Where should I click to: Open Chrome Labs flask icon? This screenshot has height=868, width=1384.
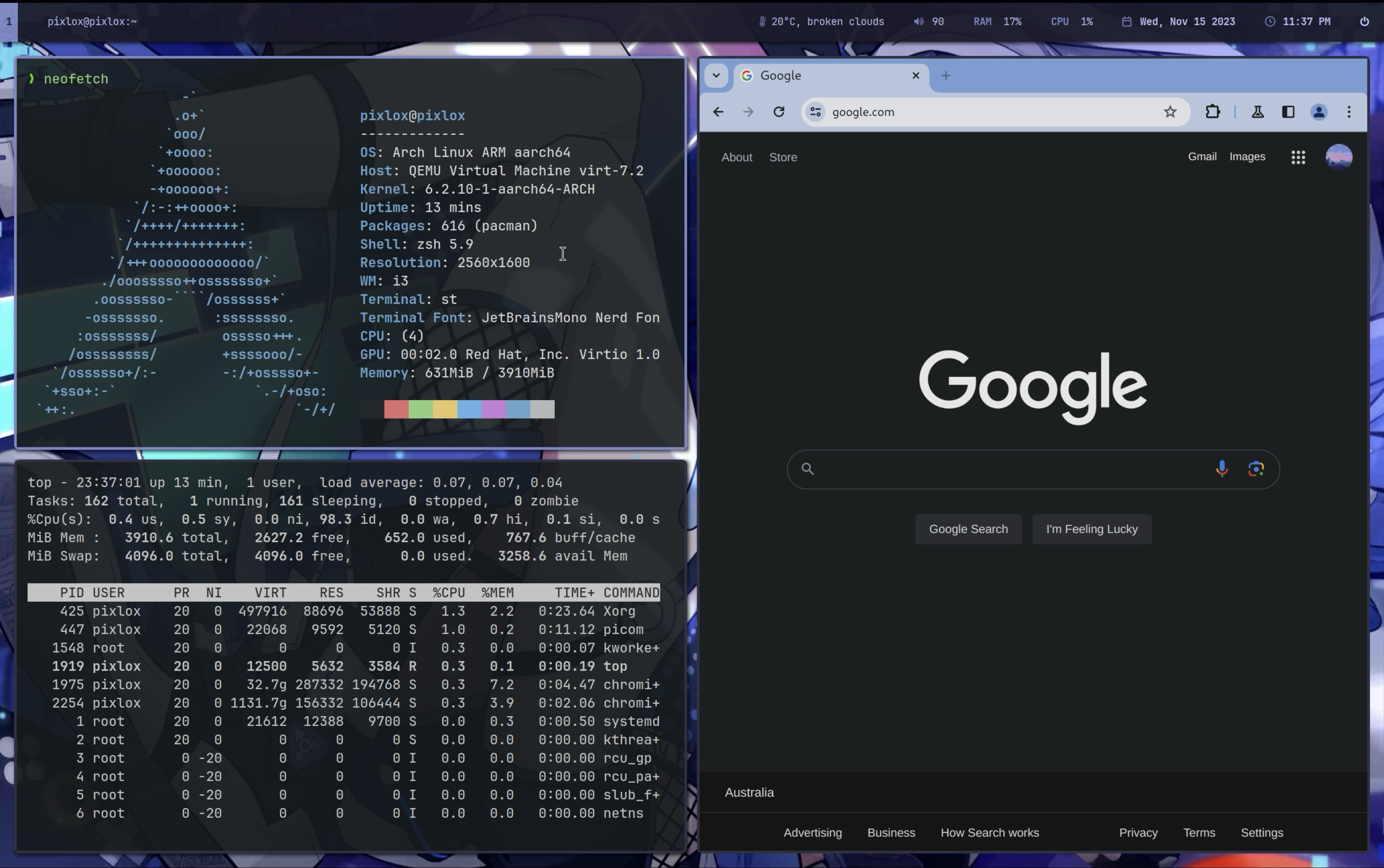click(x=1258, y=112)
